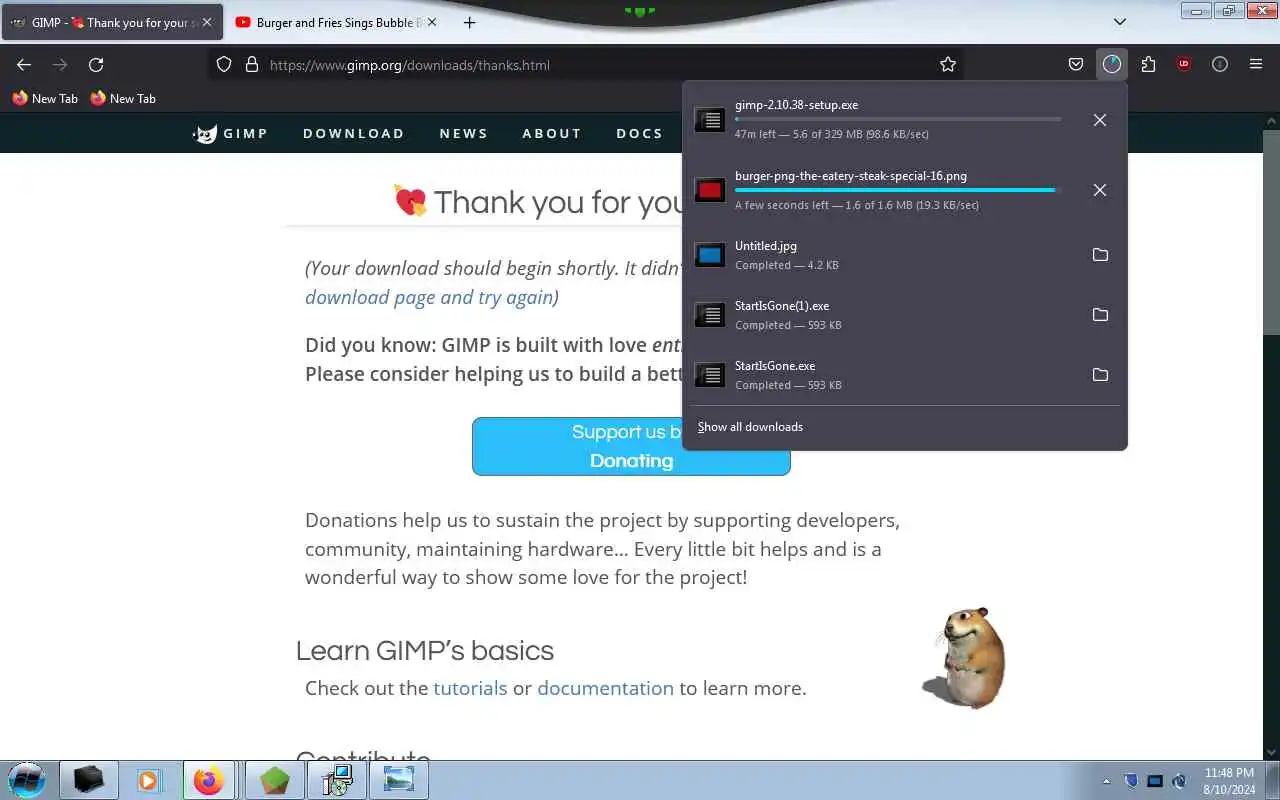The image size is (1280, 800).
Task: Click the circled info toolbar icon
Action: [x=1220, y=64]
